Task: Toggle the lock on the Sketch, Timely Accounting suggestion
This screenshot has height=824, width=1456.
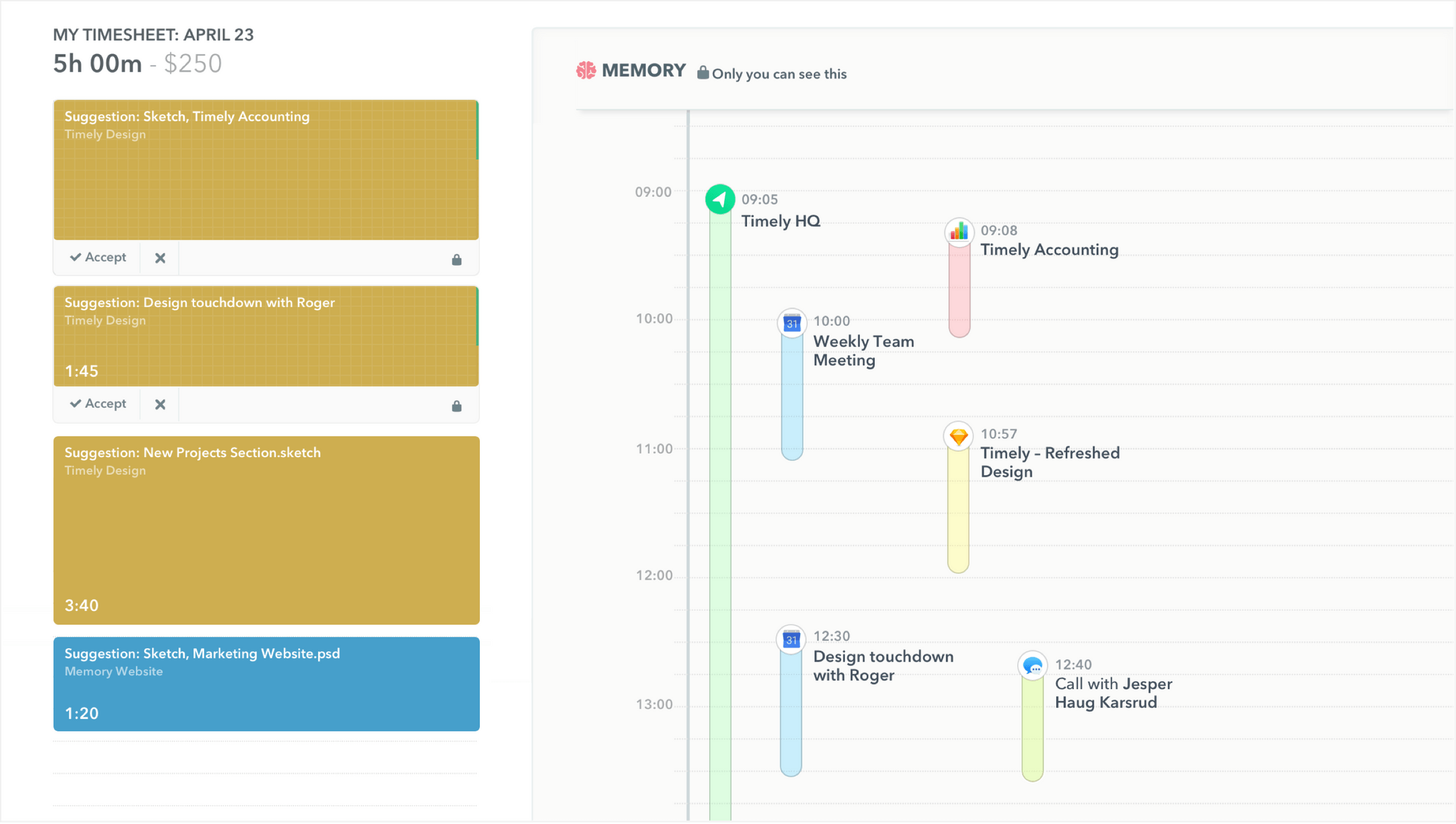Action: coord(456,260)
